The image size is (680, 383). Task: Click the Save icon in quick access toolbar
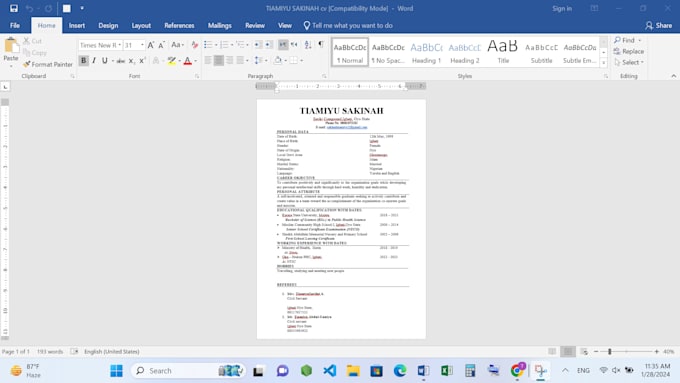pos(14,8)
